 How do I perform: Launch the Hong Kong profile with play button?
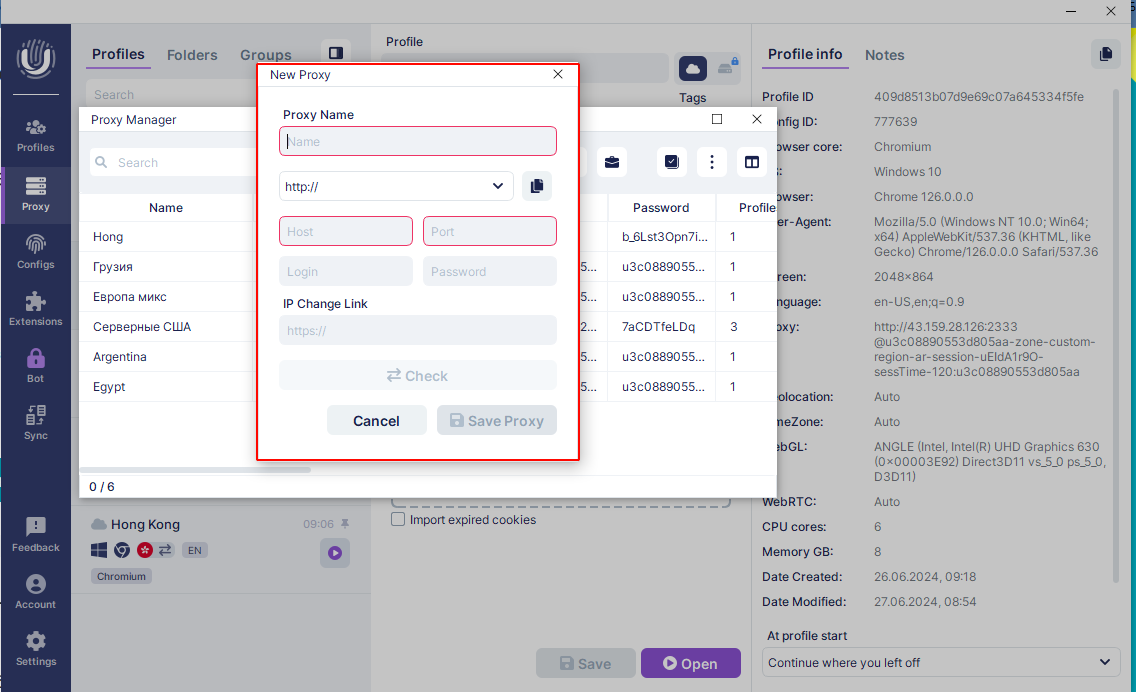coord(335,552)
